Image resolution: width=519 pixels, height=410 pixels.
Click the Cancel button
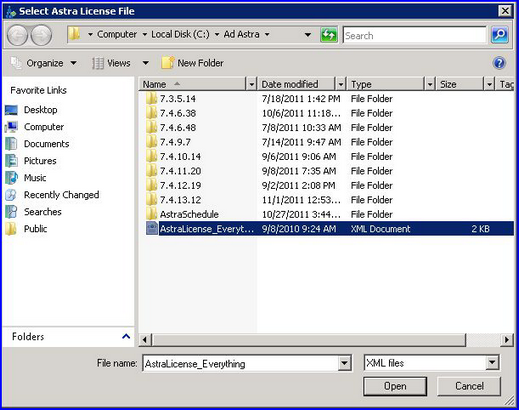click(x=469, y=386)
